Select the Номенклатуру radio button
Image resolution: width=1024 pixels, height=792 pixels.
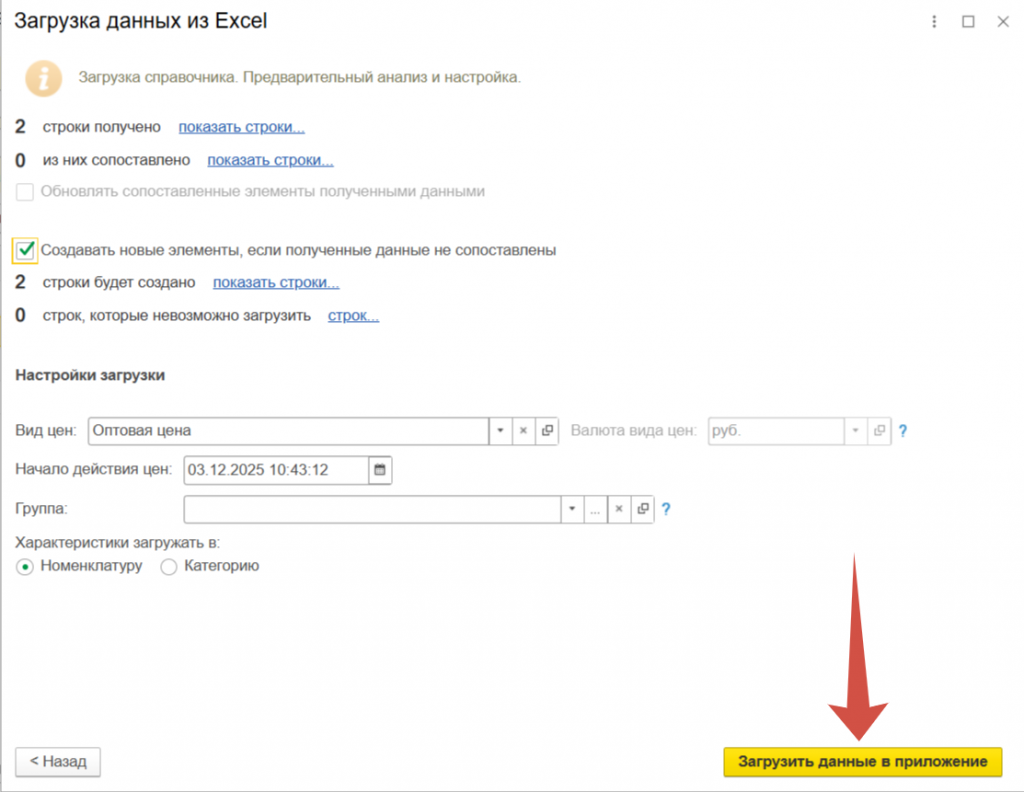tap(25, 567)
